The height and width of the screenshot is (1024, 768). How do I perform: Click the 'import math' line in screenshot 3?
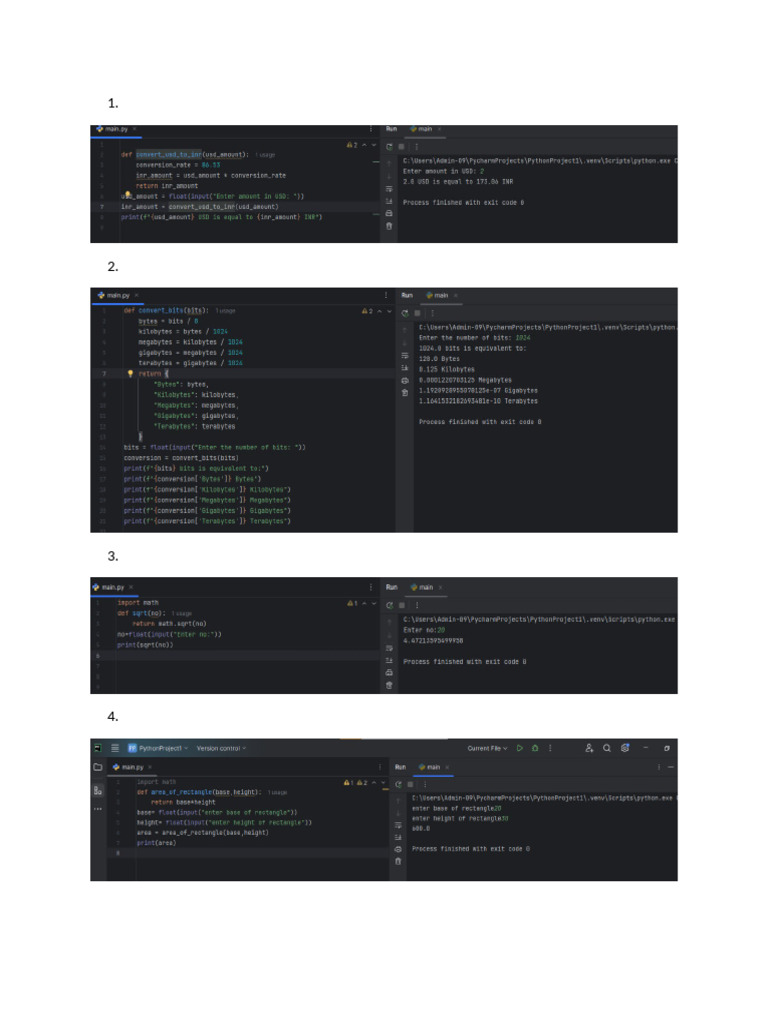click(x=138, y=603)
